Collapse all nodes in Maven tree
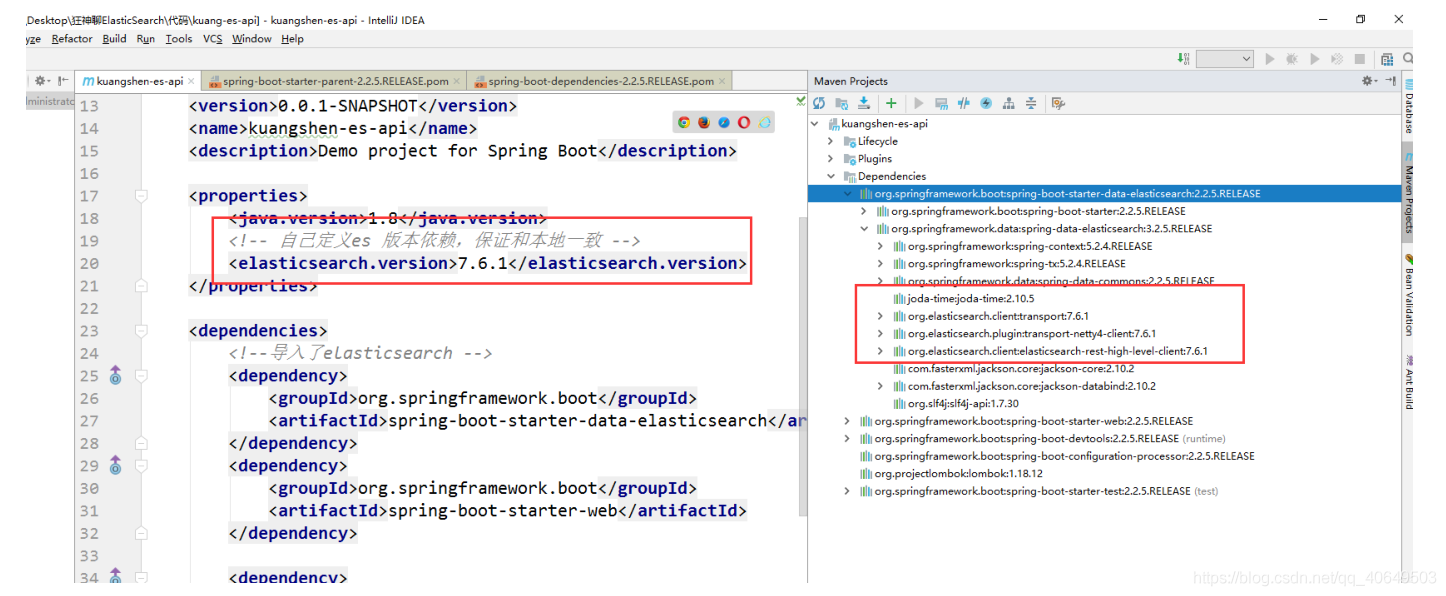 [1031, 103]
